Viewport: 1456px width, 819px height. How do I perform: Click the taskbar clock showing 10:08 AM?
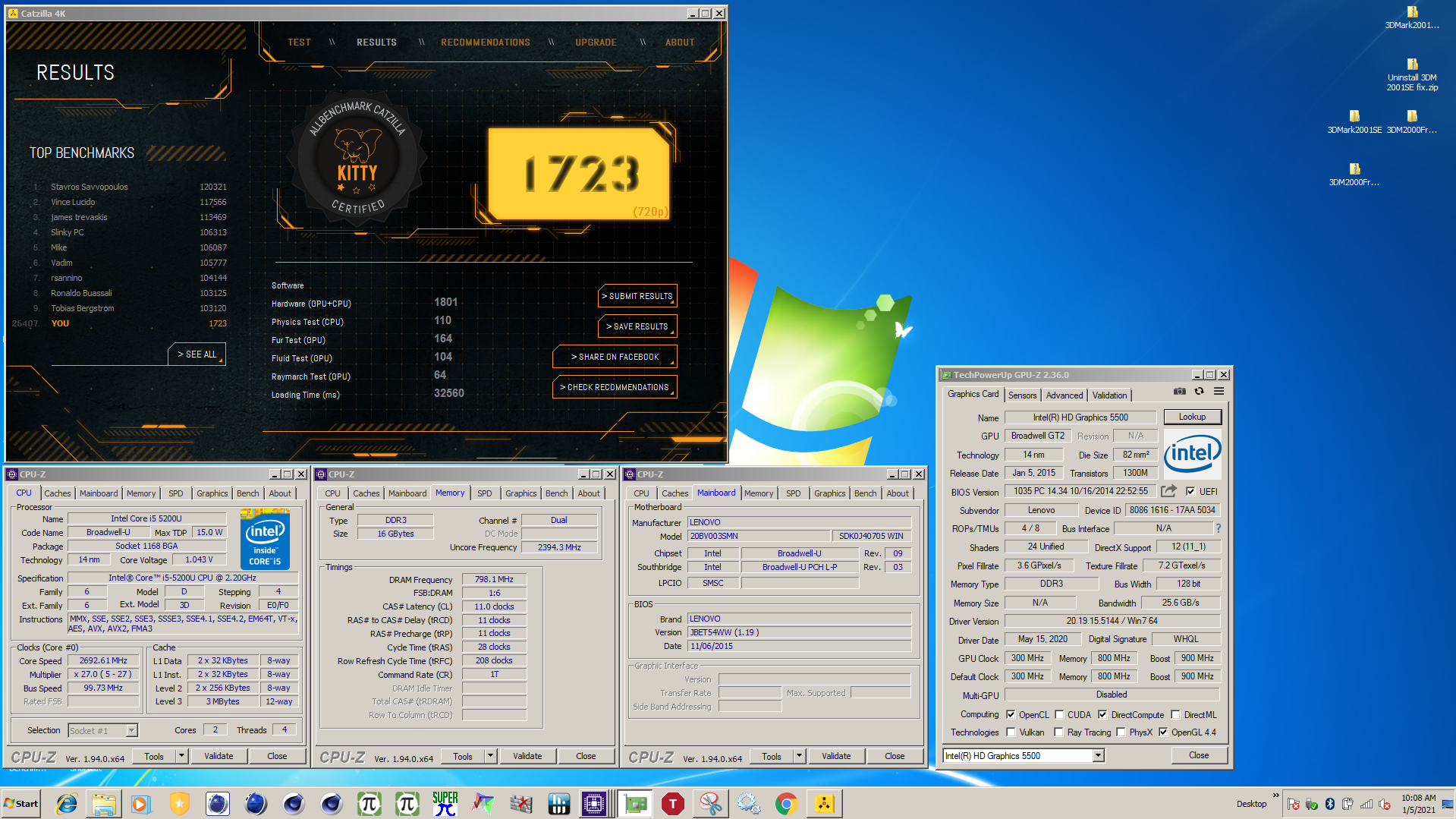(1418, 804)
